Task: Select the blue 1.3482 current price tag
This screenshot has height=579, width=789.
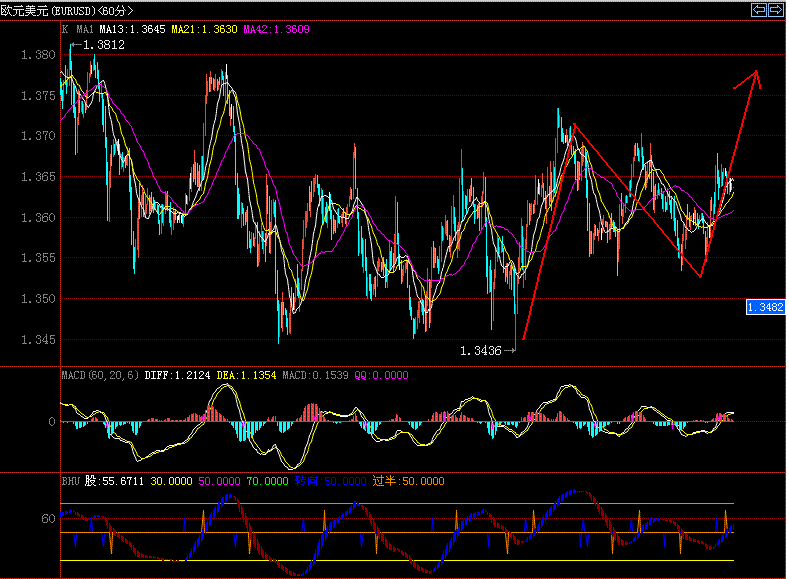Action: [765, 307]
